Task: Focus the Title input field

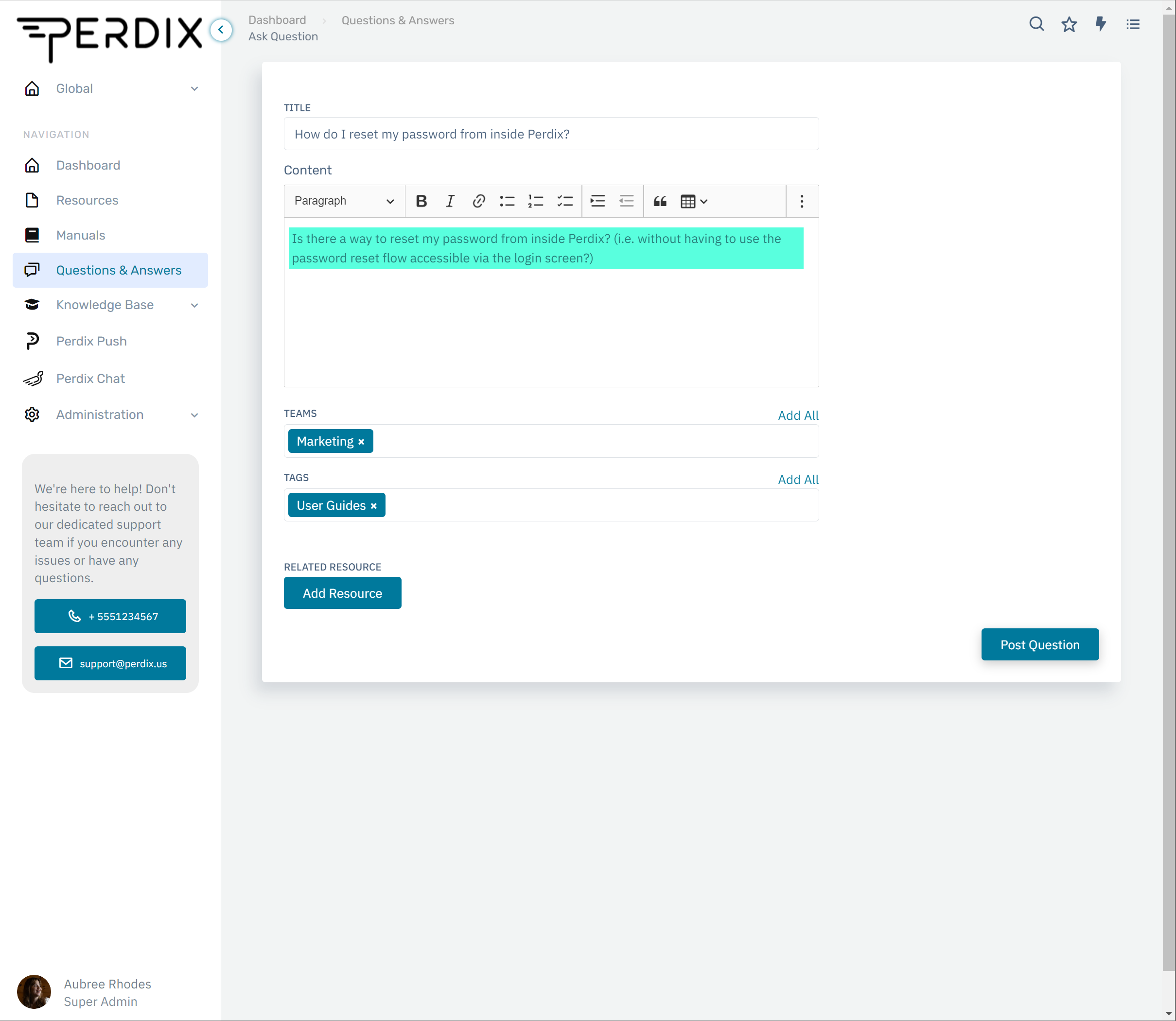Action: coord(551,134)
